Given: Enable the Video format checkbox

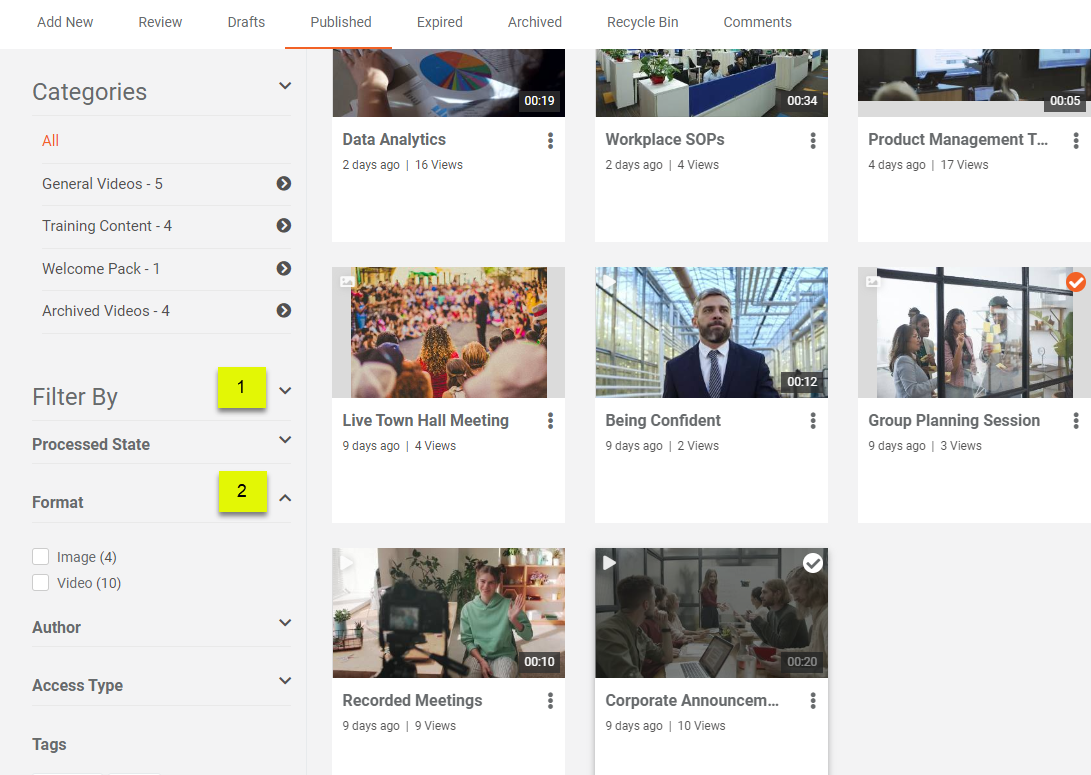Looking at the screenshot, I should point(40,583).
